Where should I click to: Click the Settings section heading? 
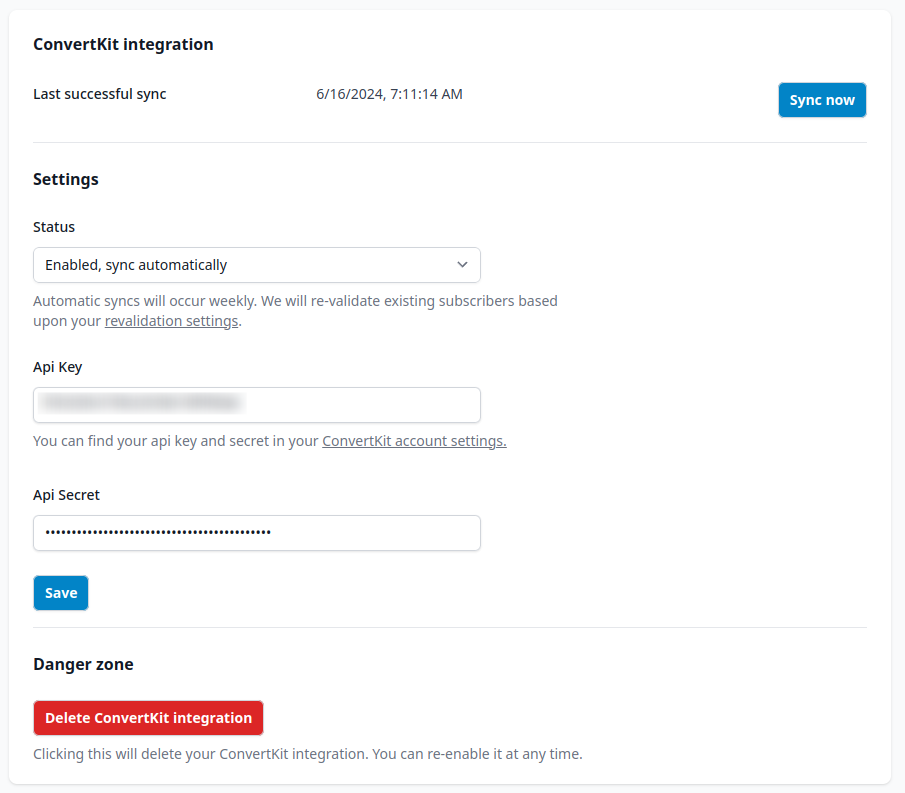click(66, 179)
